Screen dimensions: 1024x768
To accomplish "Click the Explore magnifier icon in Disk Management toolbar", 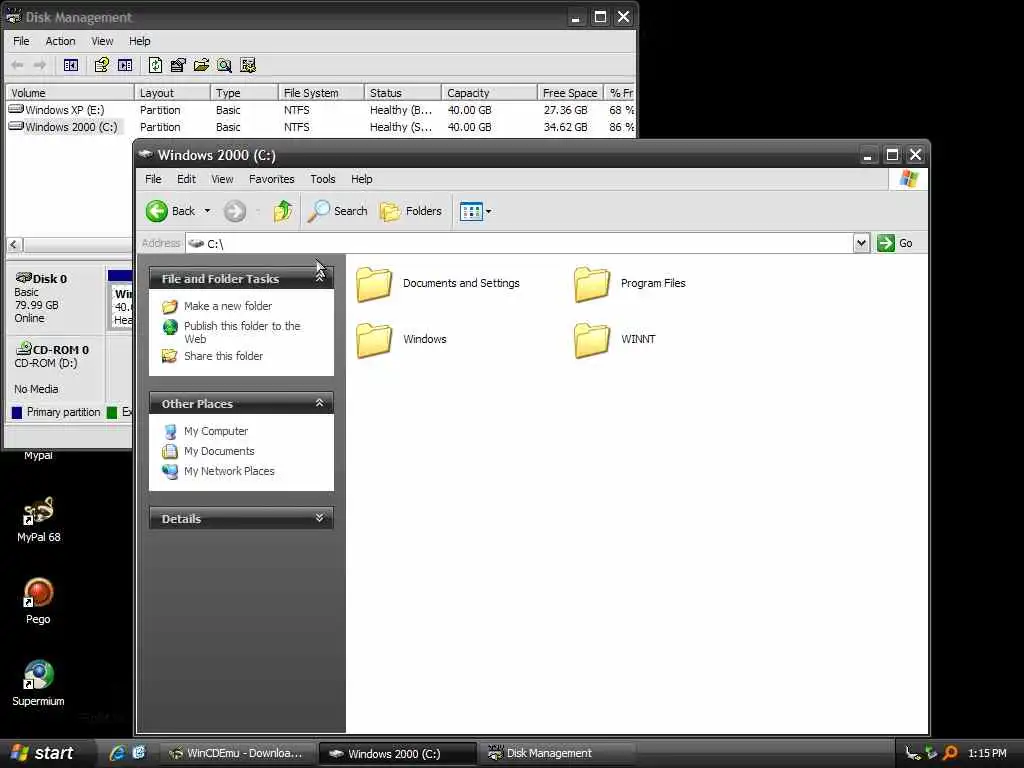I will pyautogui.click(x=224, y=65).
